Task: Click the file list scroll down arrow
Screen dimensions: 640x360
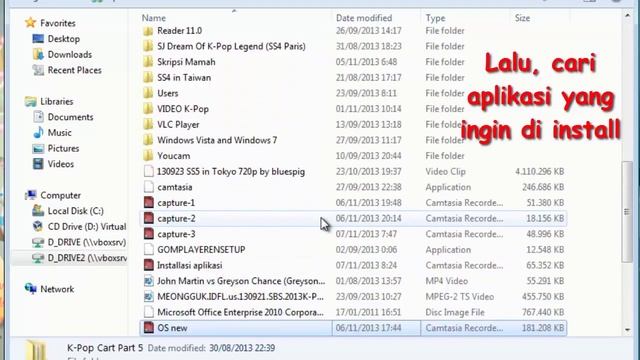Action: 627,329
